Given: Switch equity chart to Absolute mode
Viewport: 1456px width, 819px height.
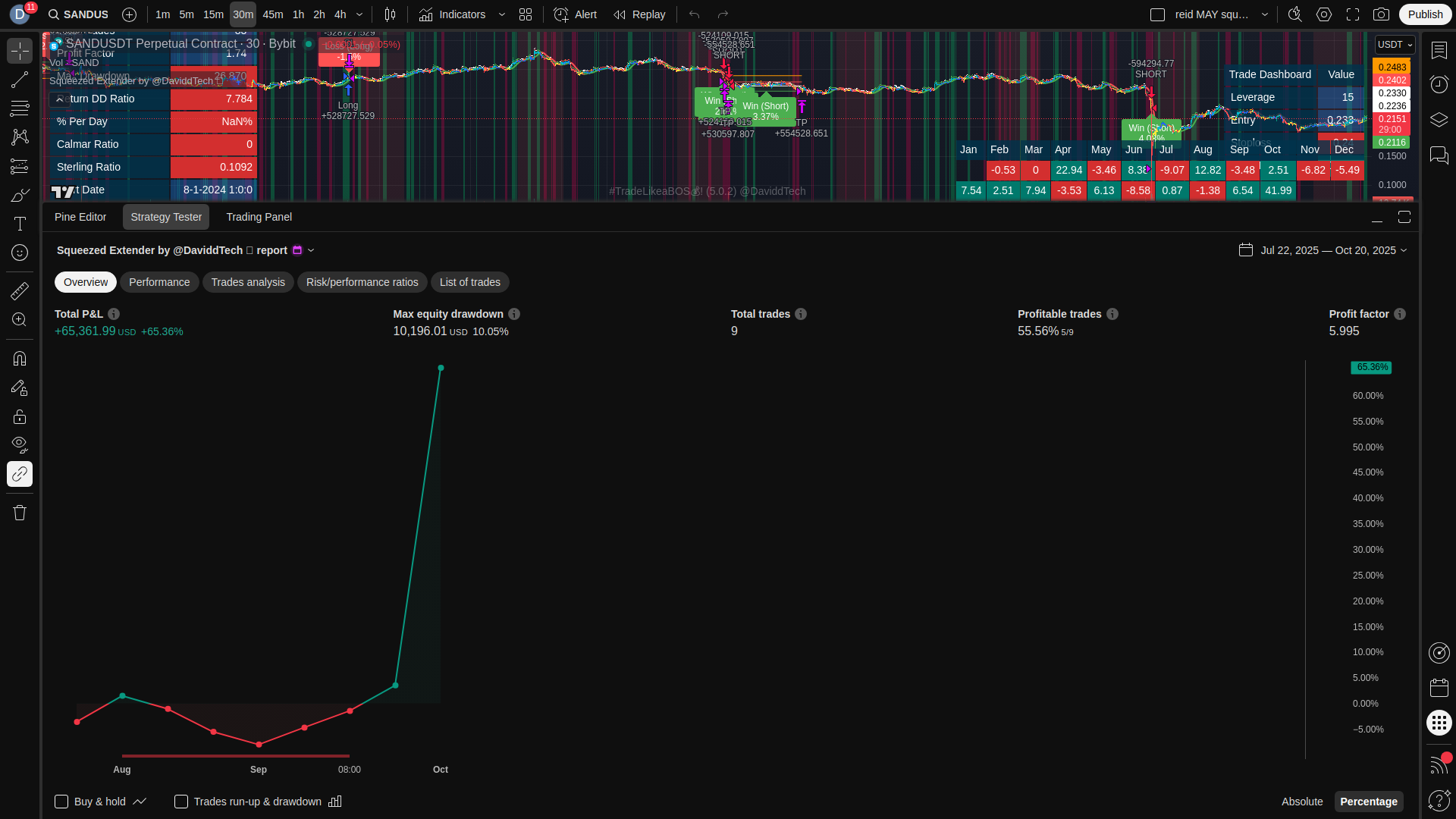Looking at the screenshot, I should [1301, 802].
